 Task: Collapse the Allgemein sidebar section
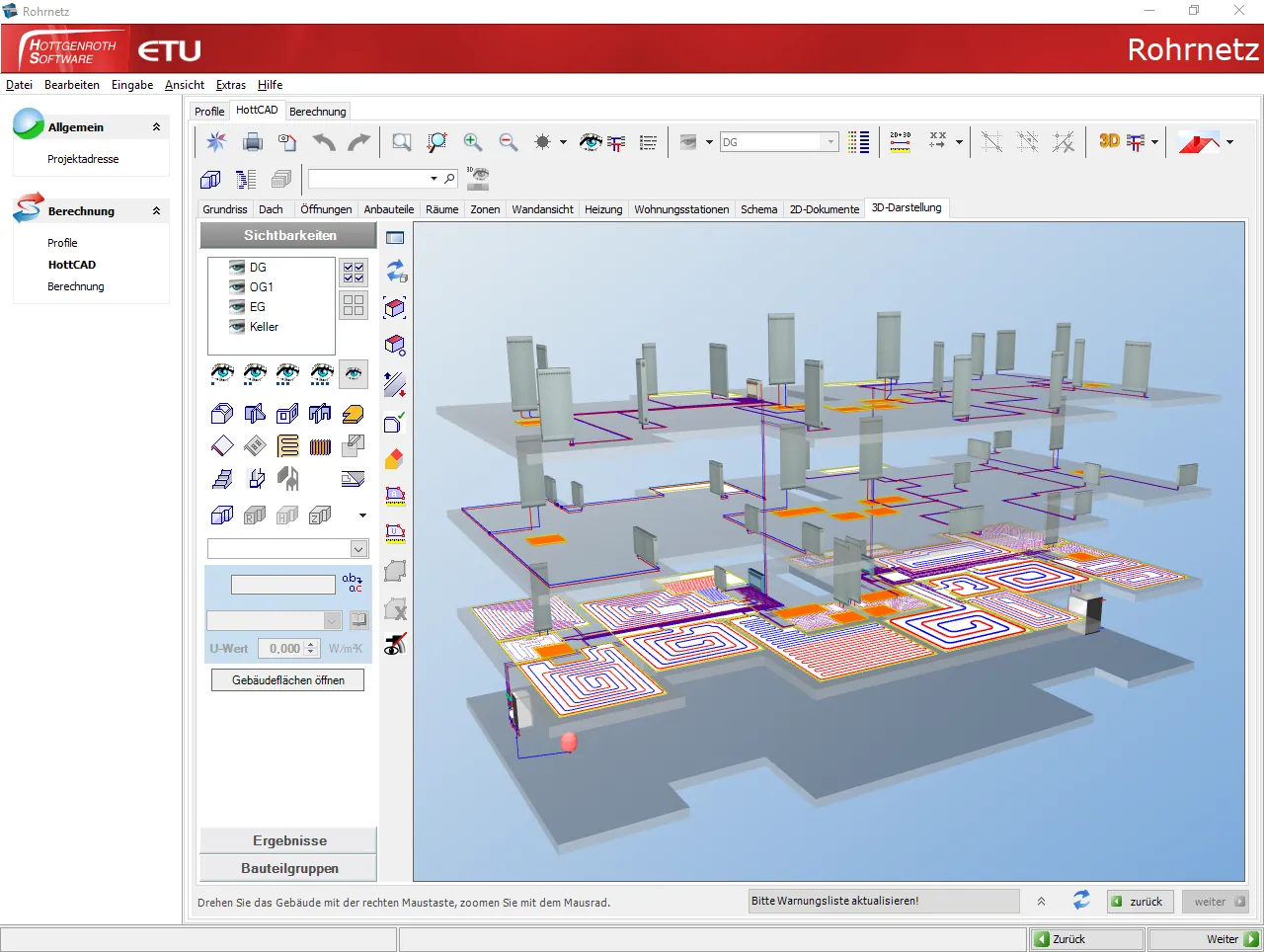[156, 127]
